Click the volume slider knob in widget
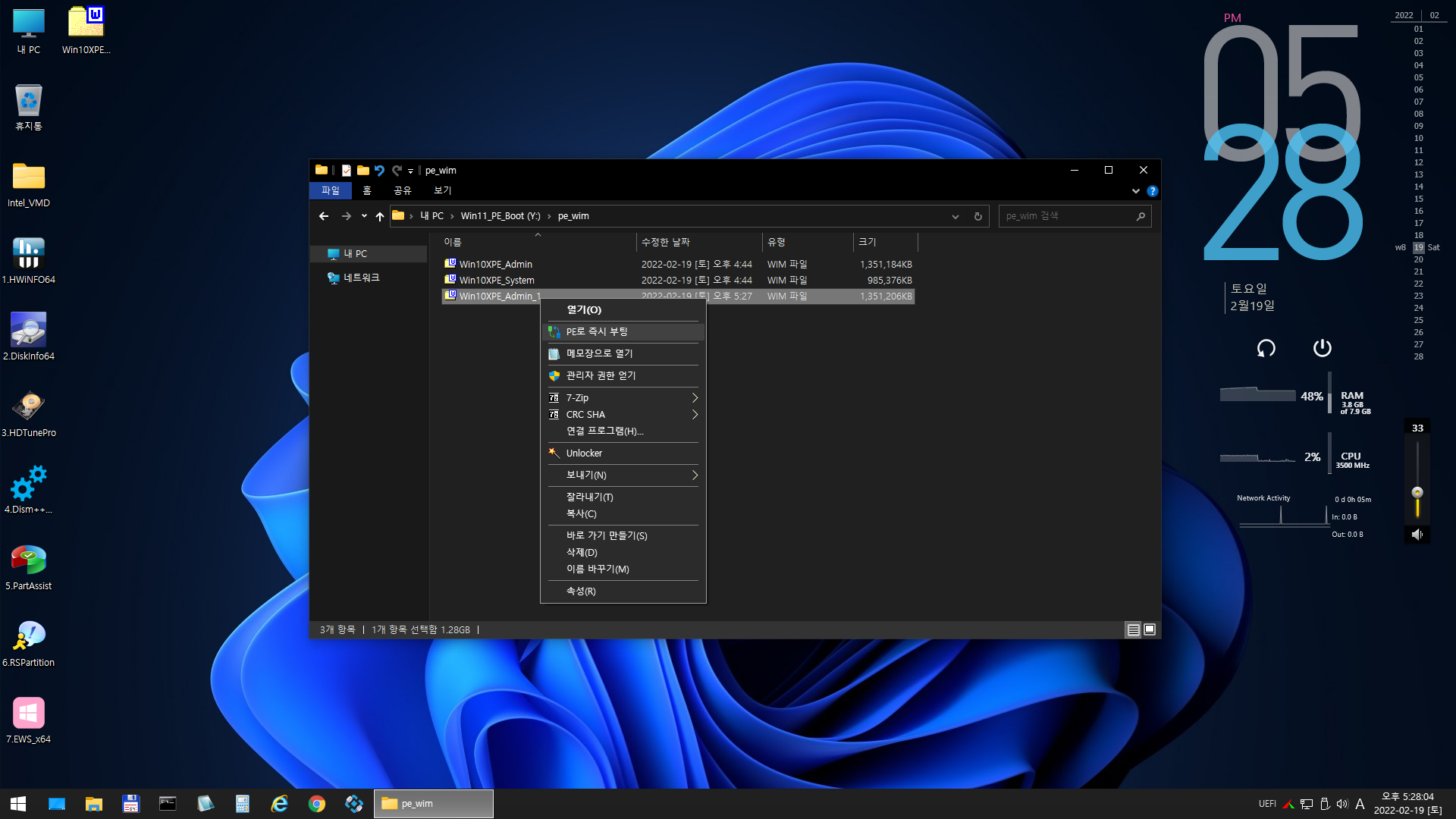This screenshot has width=1456, height=819. pos(1417,493)
